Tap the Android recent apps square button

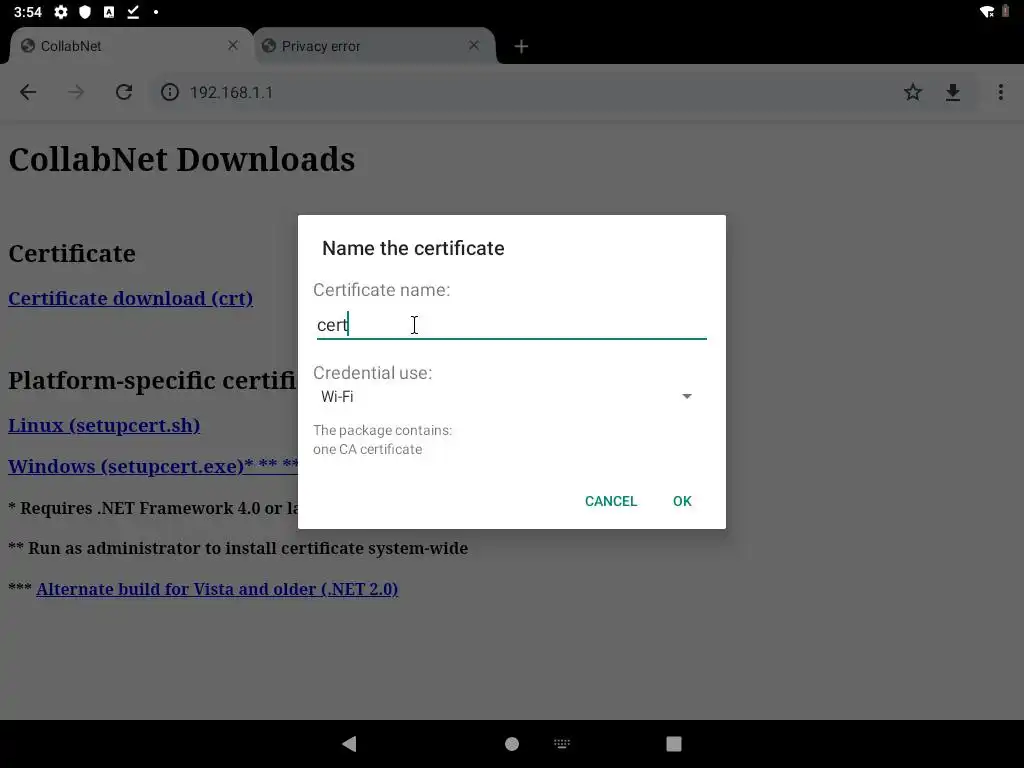click(674, 744)
